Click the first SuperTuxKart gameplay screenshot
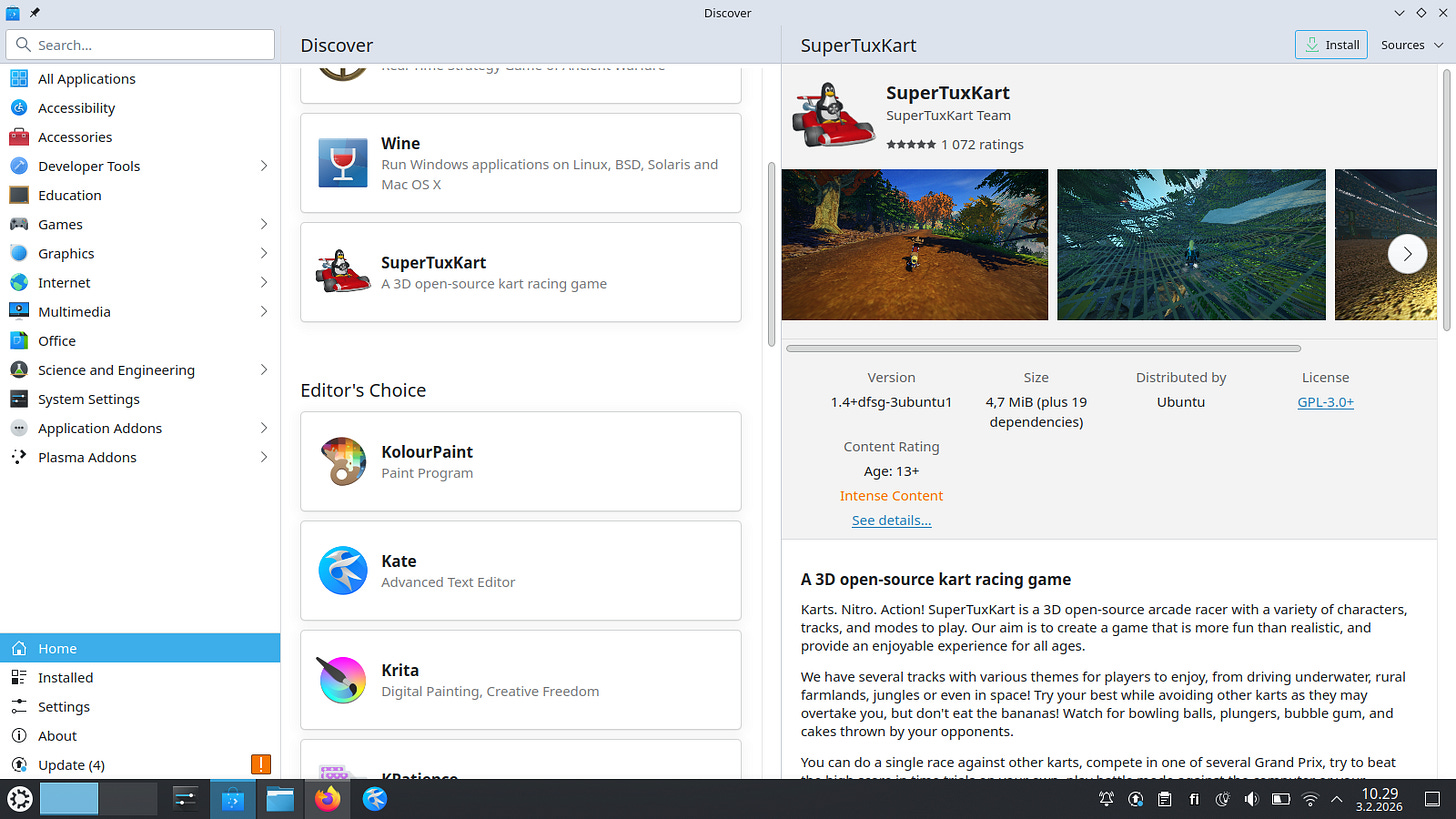The width and height of the screenshot is (1456, 819). tap(914, 244)
